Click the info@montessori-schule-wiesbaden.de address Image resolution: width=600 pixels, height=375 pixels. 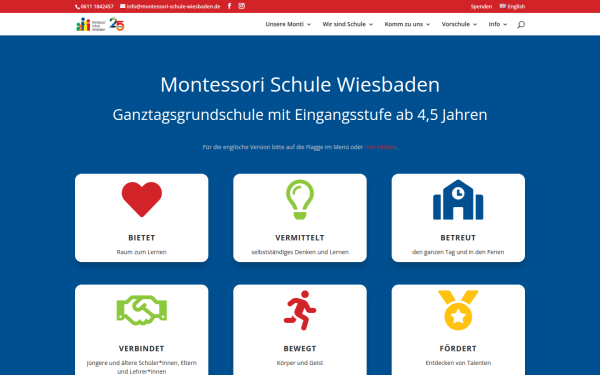(173, 7)
